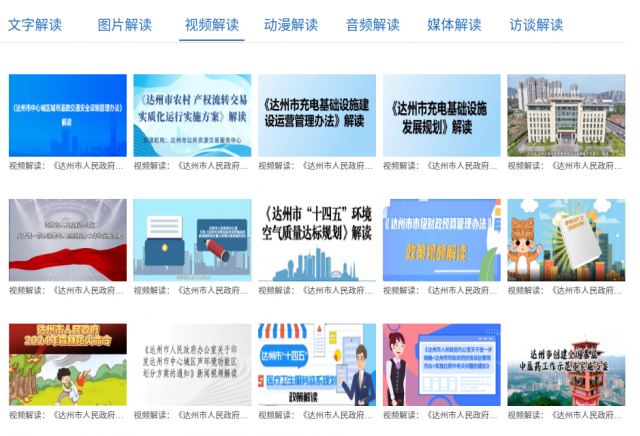This screenshot has height=436, width=640.
Task: Open the red ribbon video thumbnail
Action: 68,240
